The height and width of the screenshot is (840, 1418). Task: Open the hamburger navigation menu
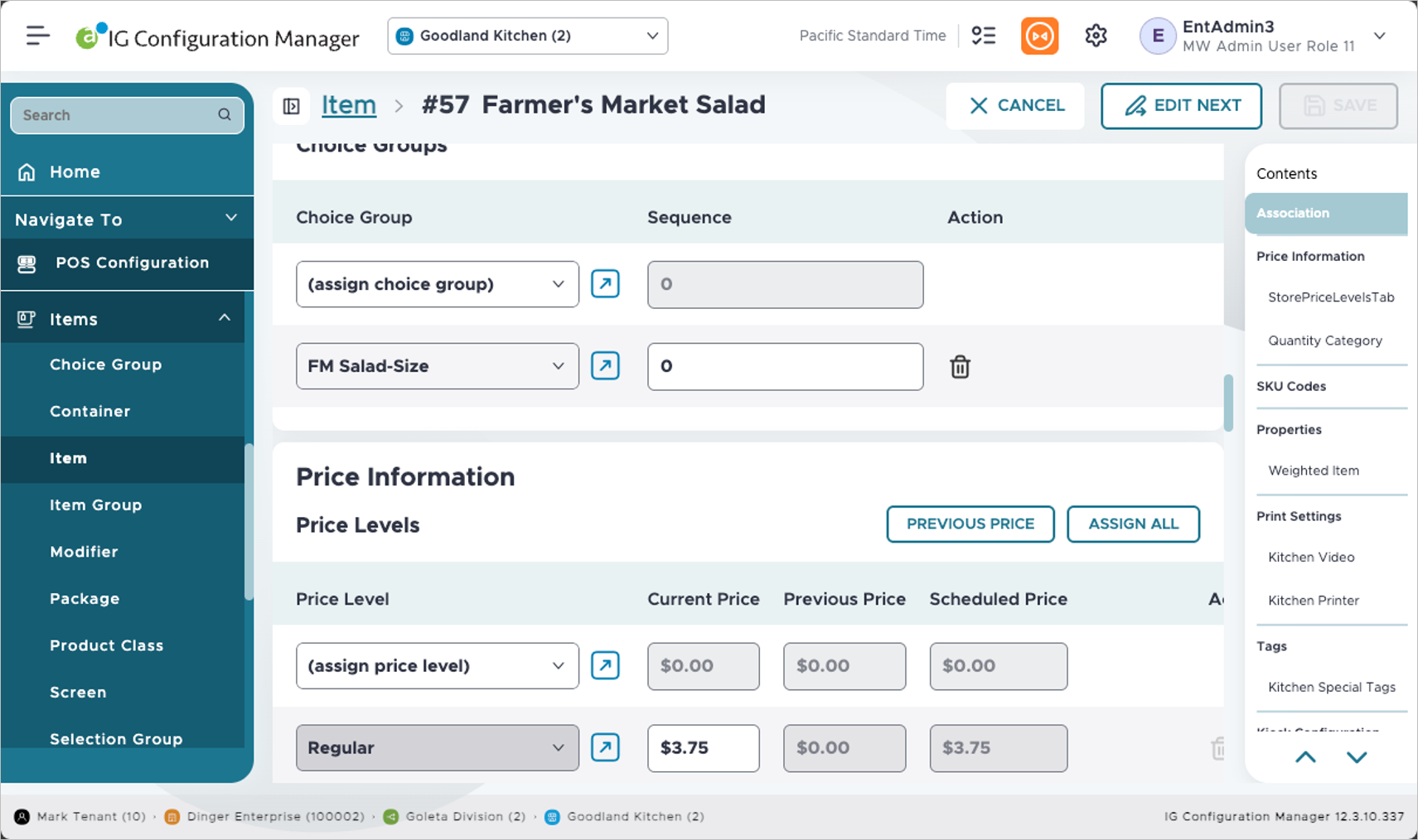(x=37, y=36)
